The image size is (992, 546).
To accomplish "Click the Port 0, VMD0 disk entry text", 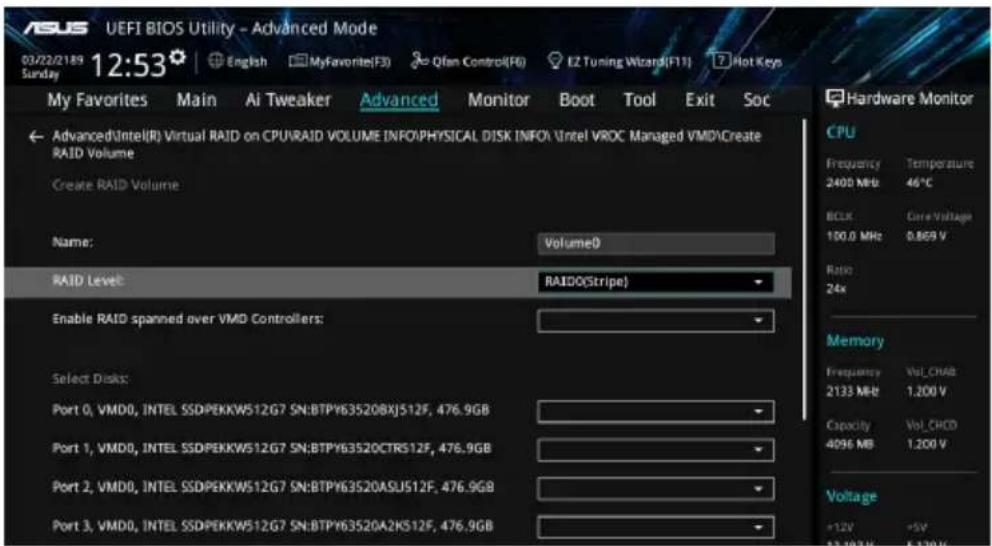I will pyautogui.click(x=270, y=410).
